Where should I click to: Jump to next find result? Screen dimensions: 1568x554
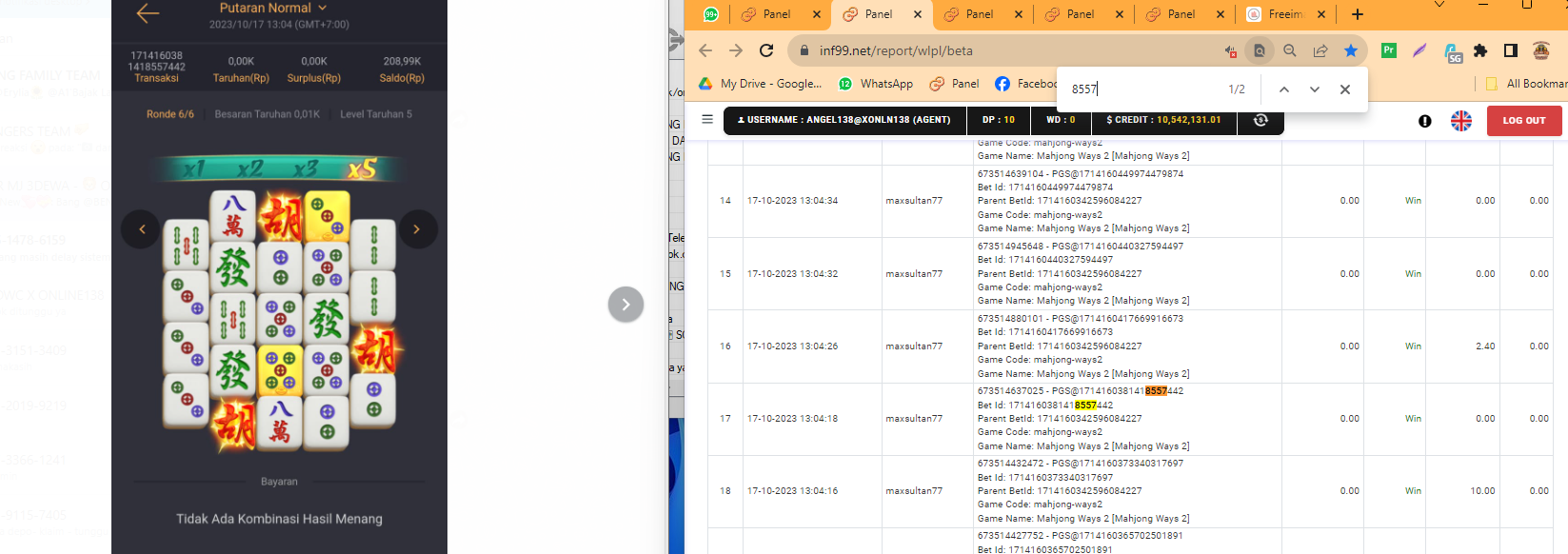click(x=1315, y=89)
